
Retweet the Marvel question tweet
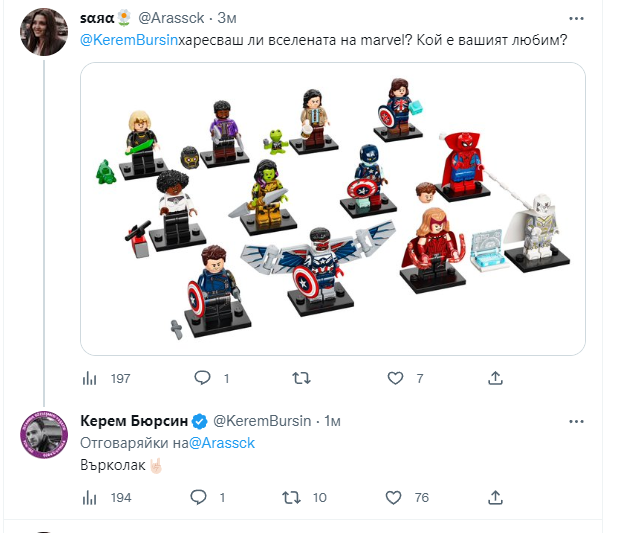[x=300, y=378]
